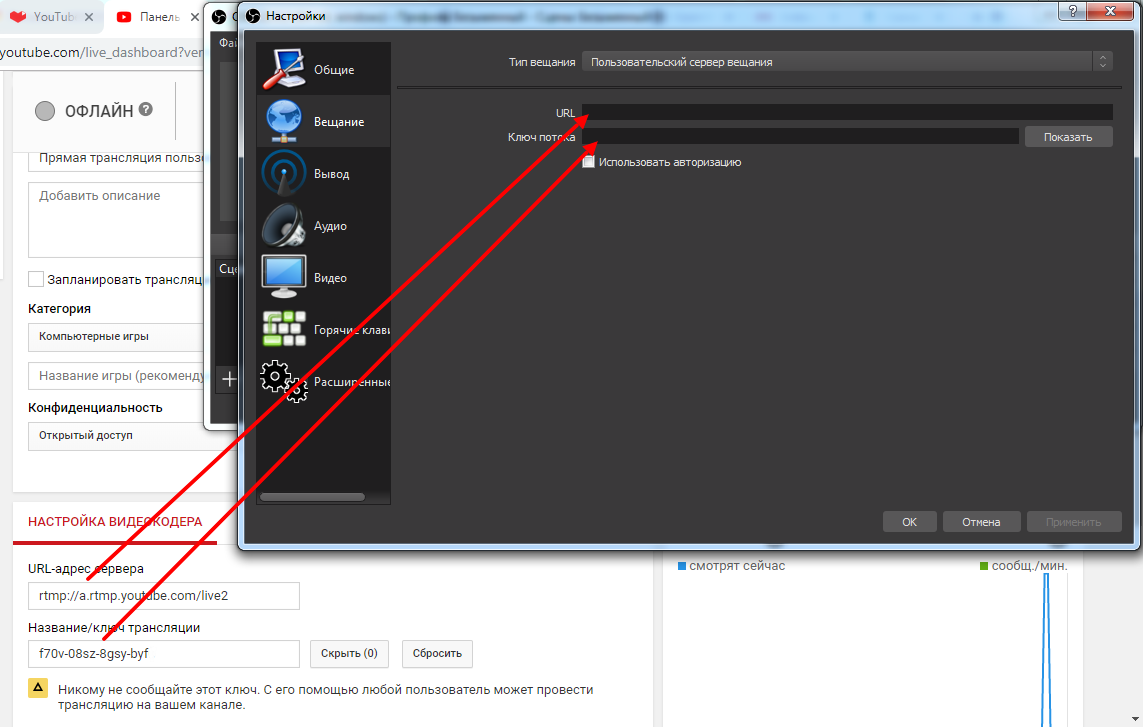Open Video settings monitor icon
This screenshot has width=1143, height=727.
283,277
